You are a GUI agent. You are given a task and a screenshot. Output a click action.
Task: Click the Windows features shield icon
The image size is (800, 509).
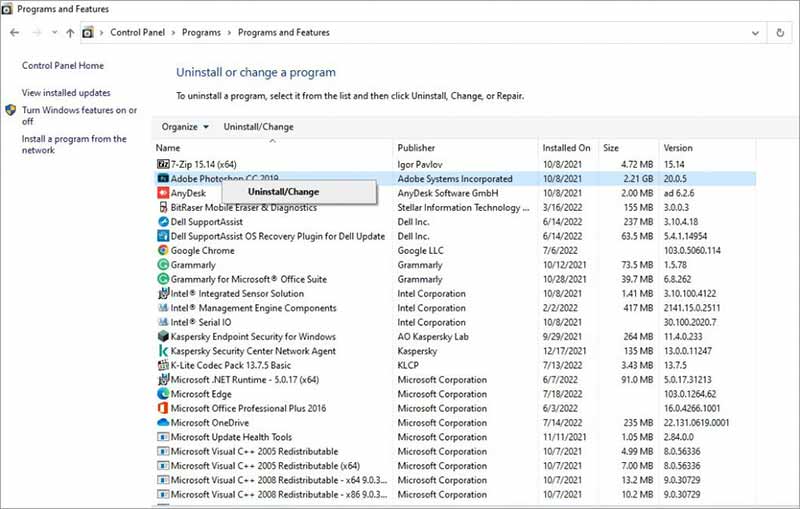11,110
